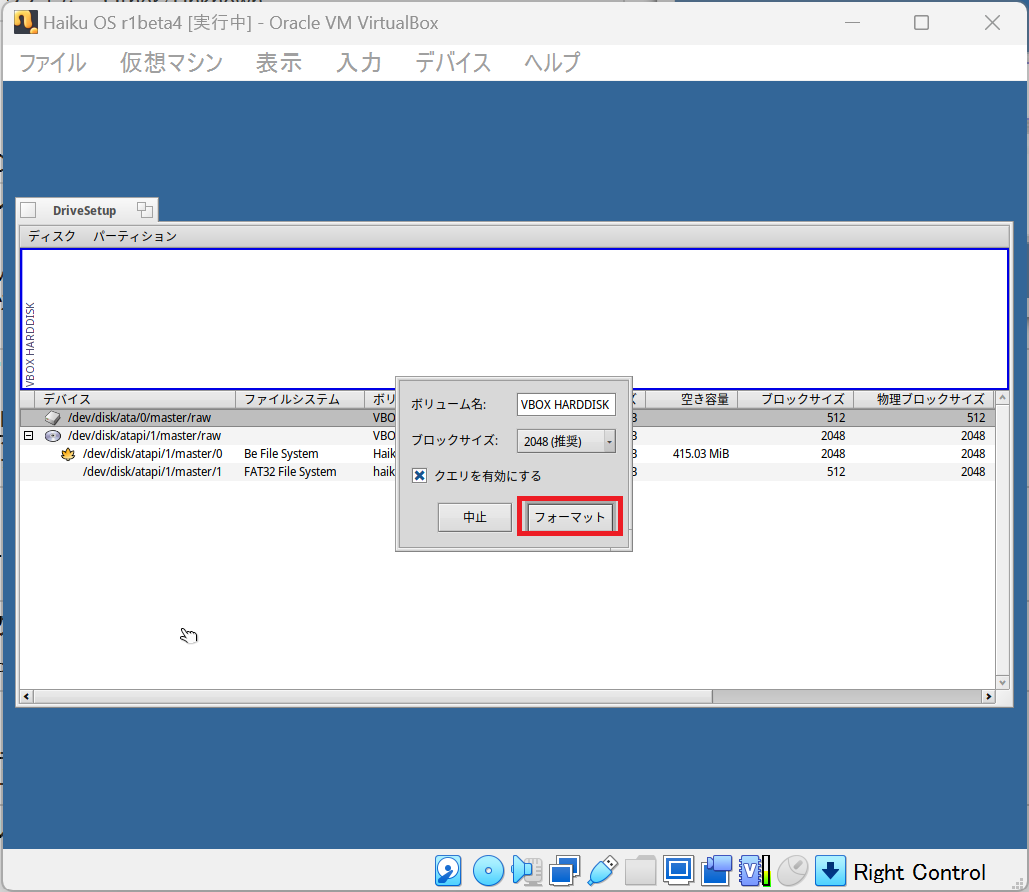1029x892 pixels.
Task: Open the ファイル menu in VirtualBox
Action: (52, 63)
